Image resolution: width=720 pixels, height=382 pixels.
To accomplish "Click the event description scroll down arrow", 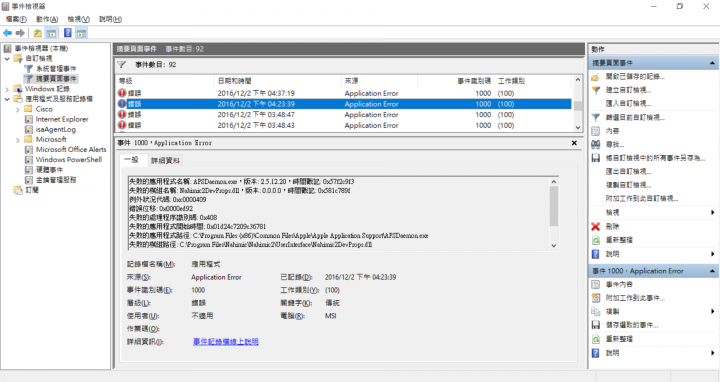I will (554, 246).
